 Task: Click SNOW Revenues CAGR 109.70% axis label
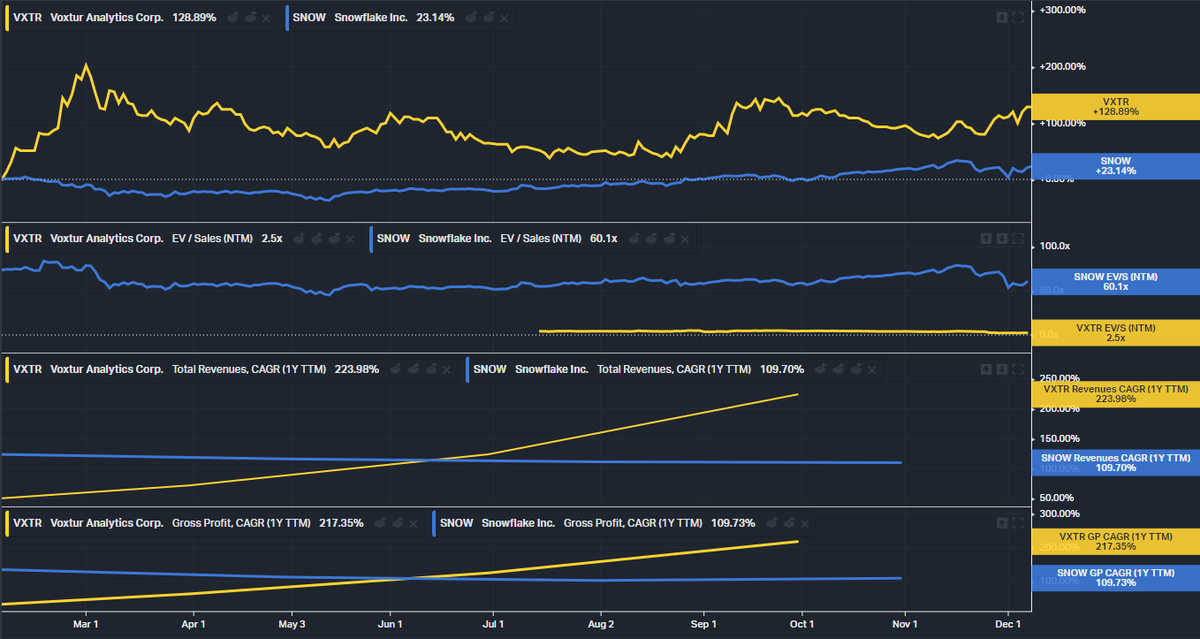(1115, 463)
